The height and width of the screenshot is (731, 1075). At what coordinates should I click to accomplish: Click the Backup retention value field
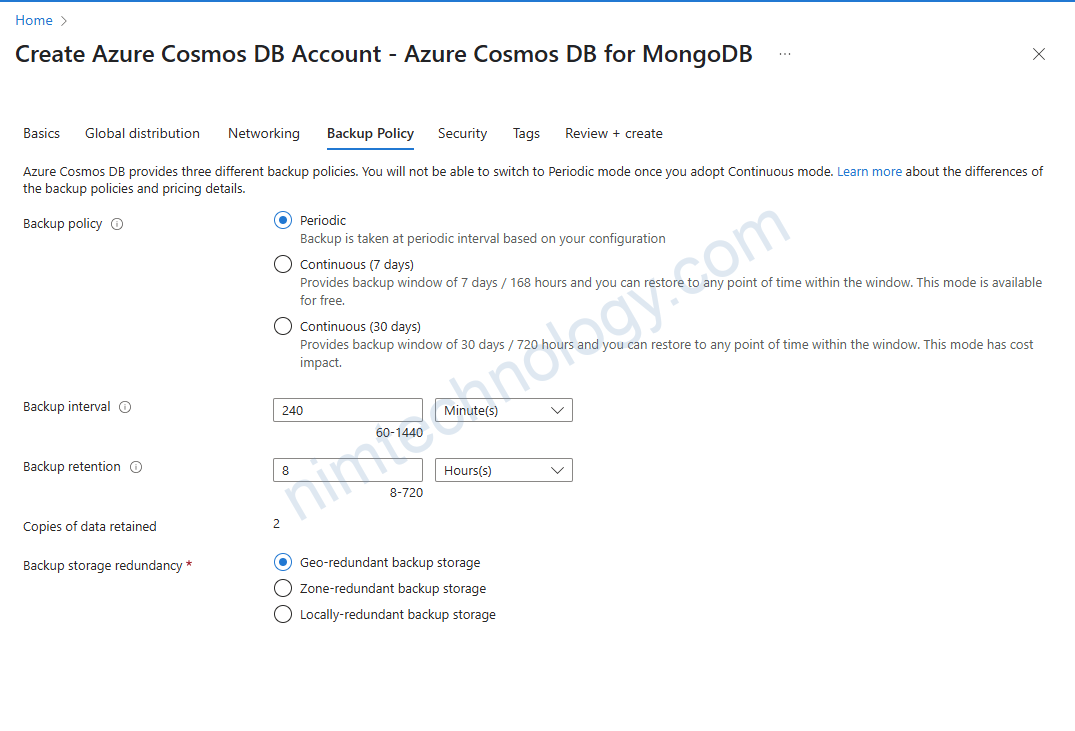[x=347, y=470]
